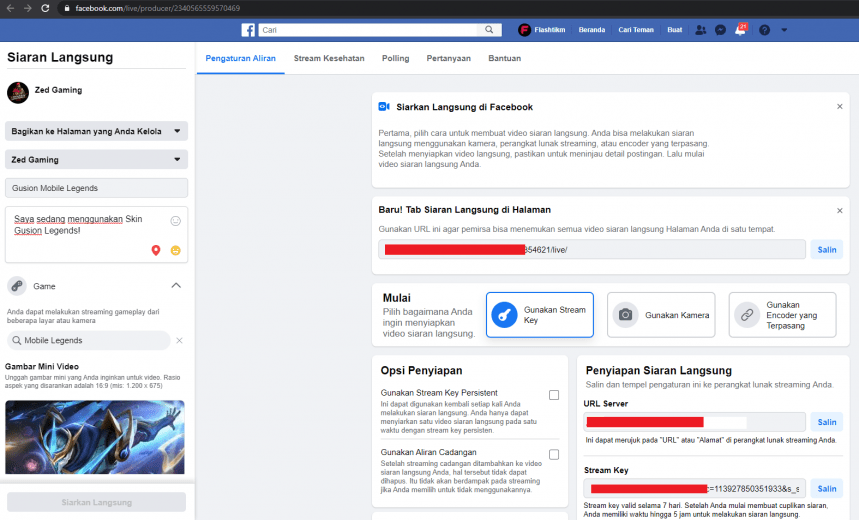The image size is (859, 520).
Task: Click the post description text area
Action: pyautogui.click(x=96, y=235)
